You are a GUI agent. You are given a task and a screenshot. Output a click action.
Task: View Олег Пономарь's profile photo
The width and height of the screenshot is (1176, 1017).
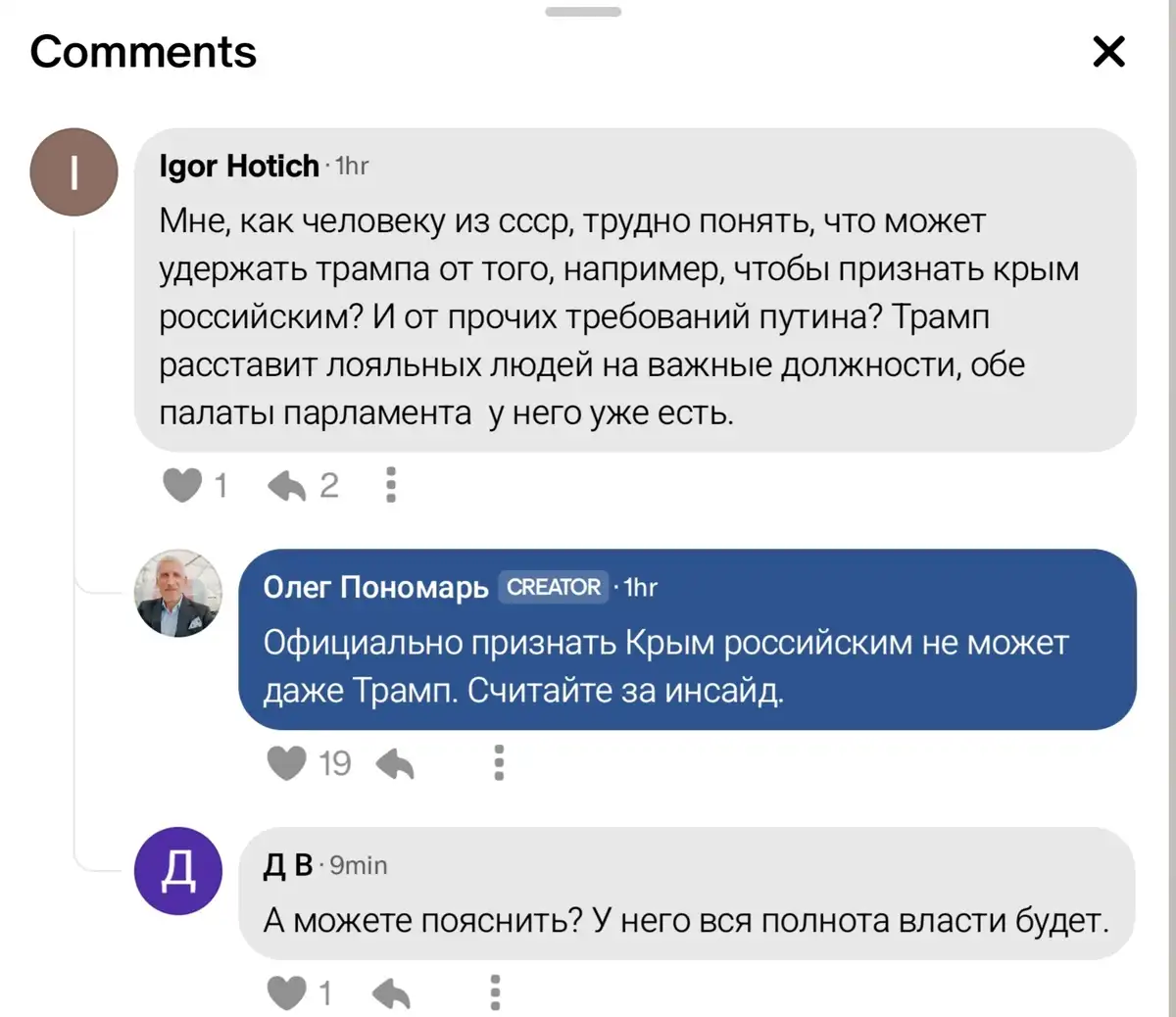pos(177,594)
